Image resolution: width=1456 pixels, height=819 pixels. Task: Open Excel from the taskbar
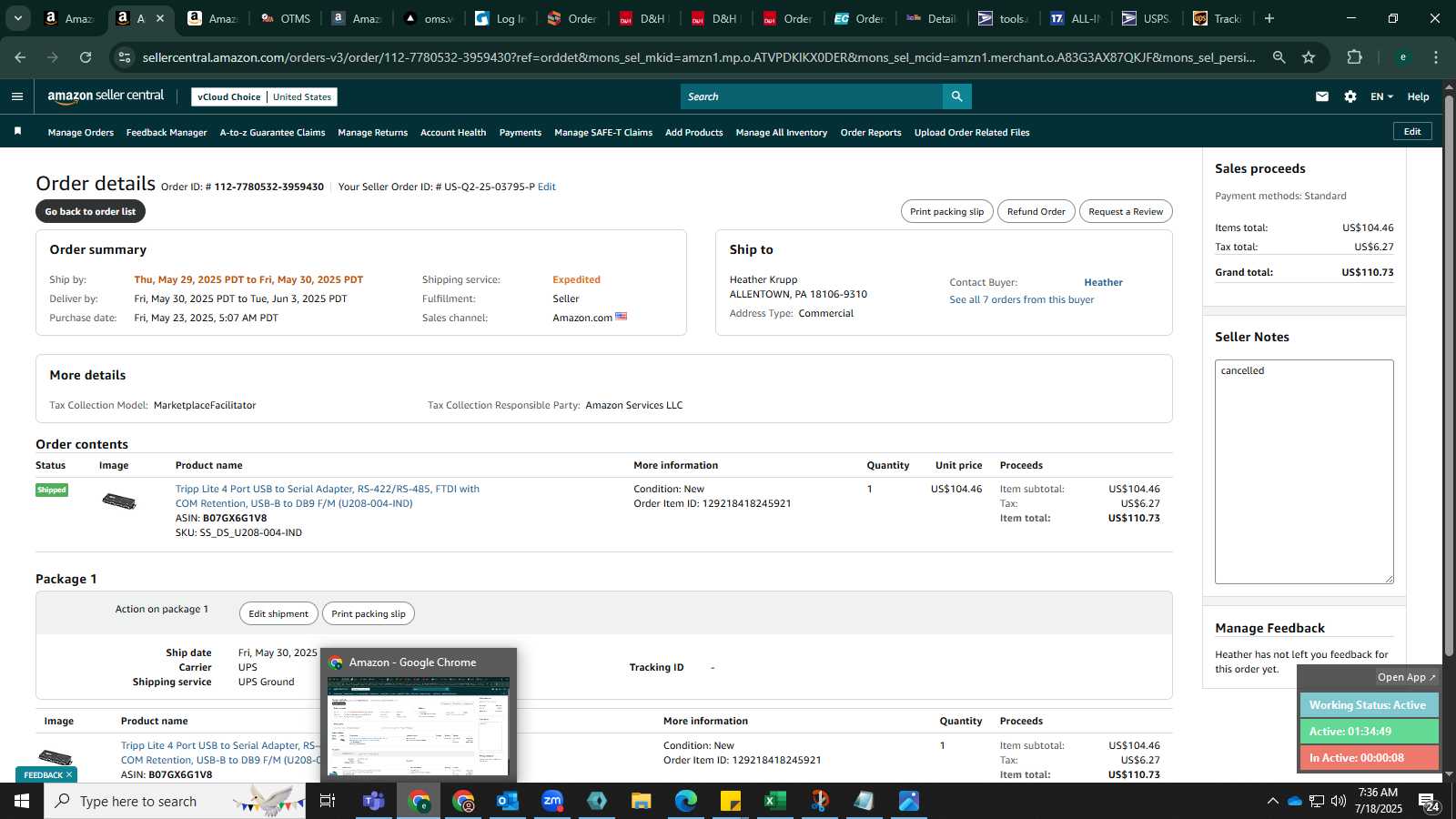pos(774,801)
